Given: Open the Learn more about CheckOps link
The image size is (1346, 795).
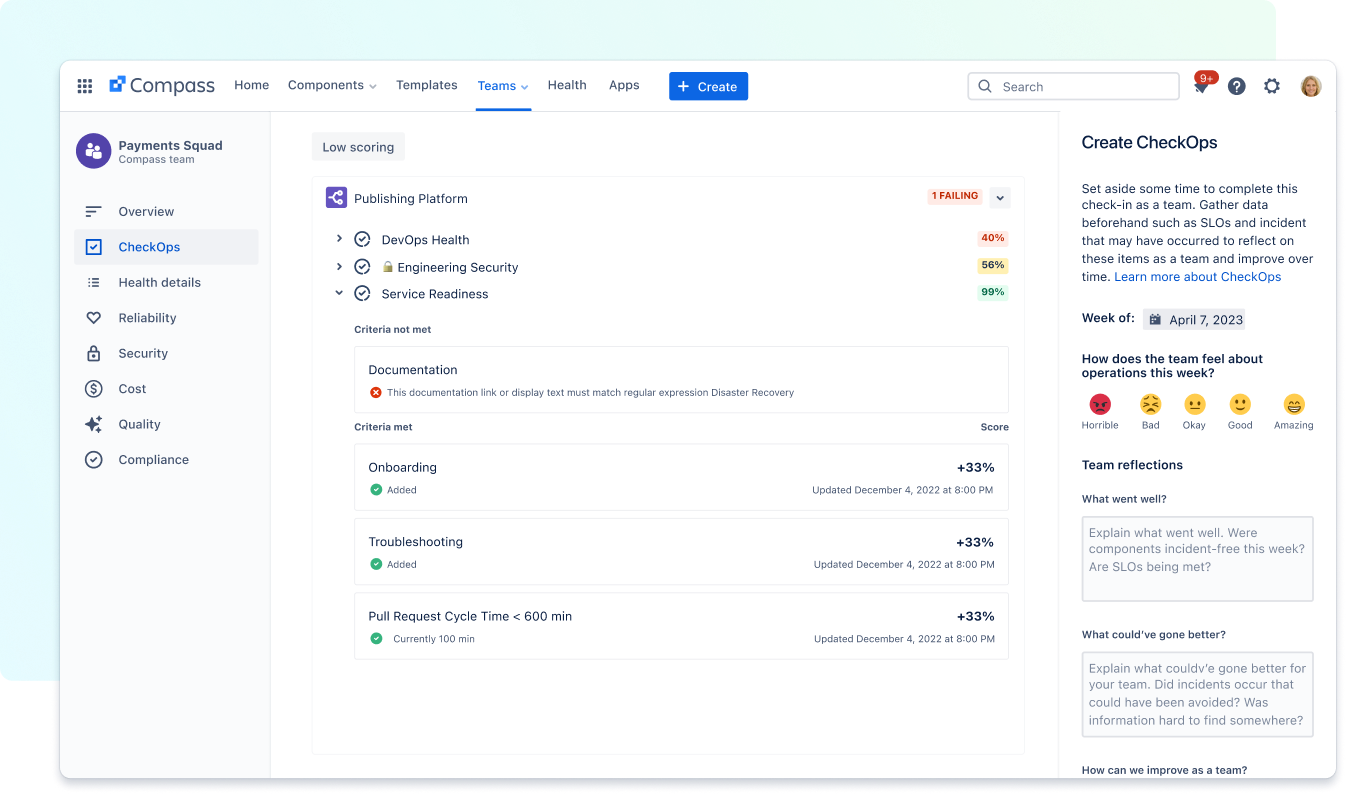Looking at the screenshot, I should [x=1197, y=276].
